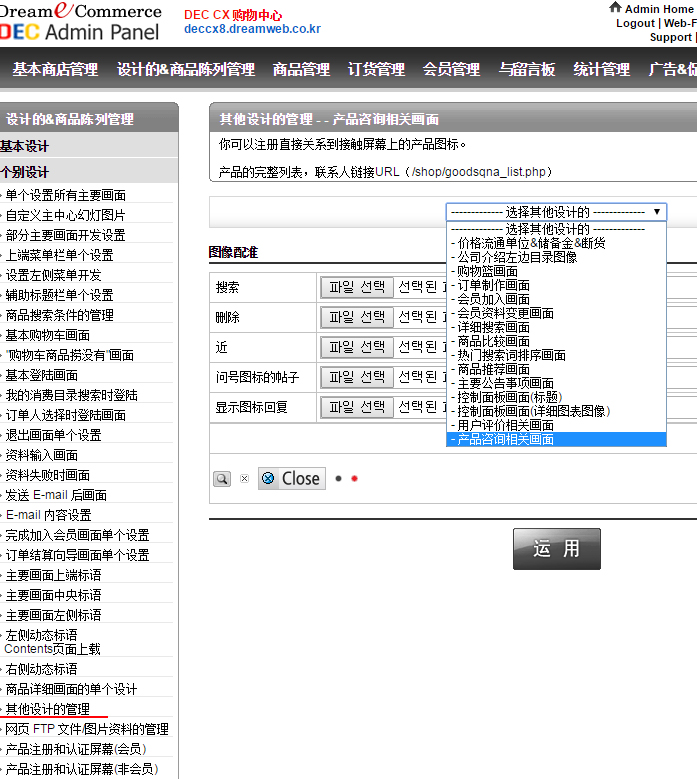Choose file for the 删除 image row
This screenshot has height=779, width=697.
(357, 317)
